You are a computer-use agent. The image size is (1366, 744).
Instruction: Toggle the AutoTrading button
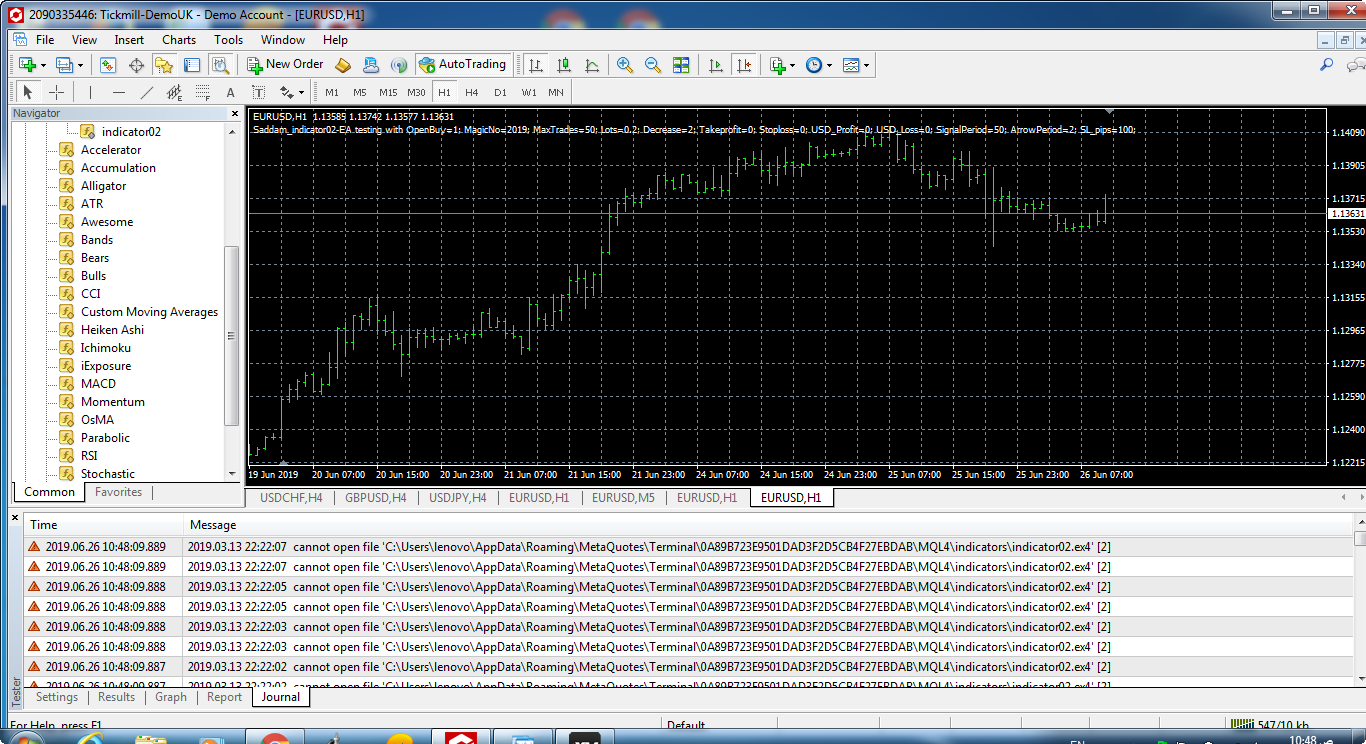click(x=462, y=64)
